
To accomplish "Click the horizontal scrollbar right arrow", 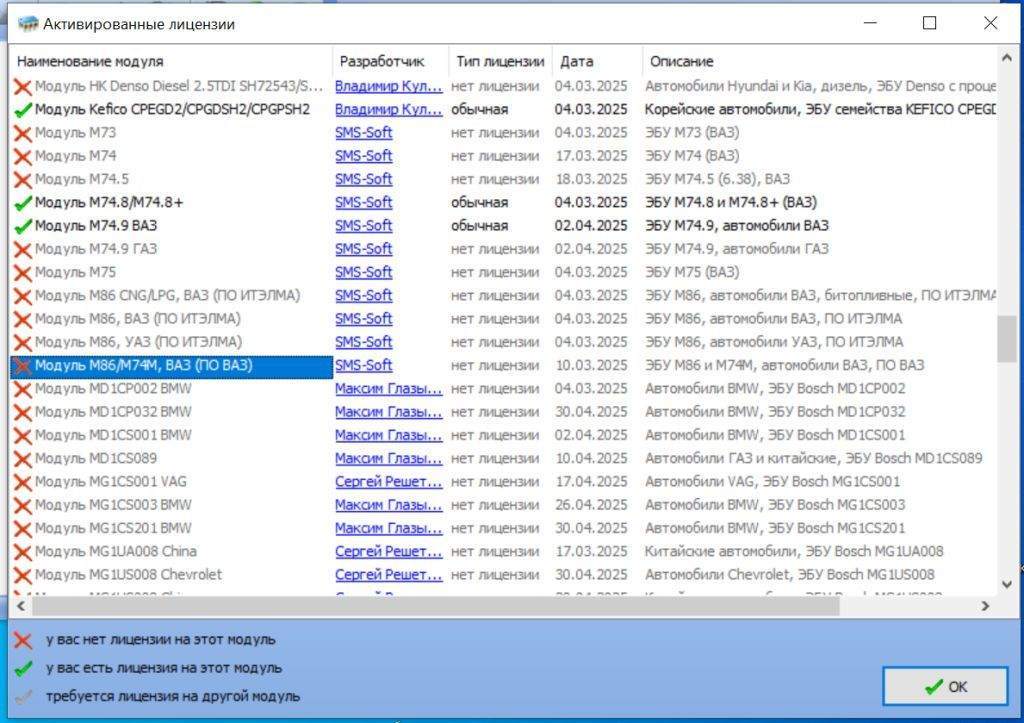I will pos(985,606).
